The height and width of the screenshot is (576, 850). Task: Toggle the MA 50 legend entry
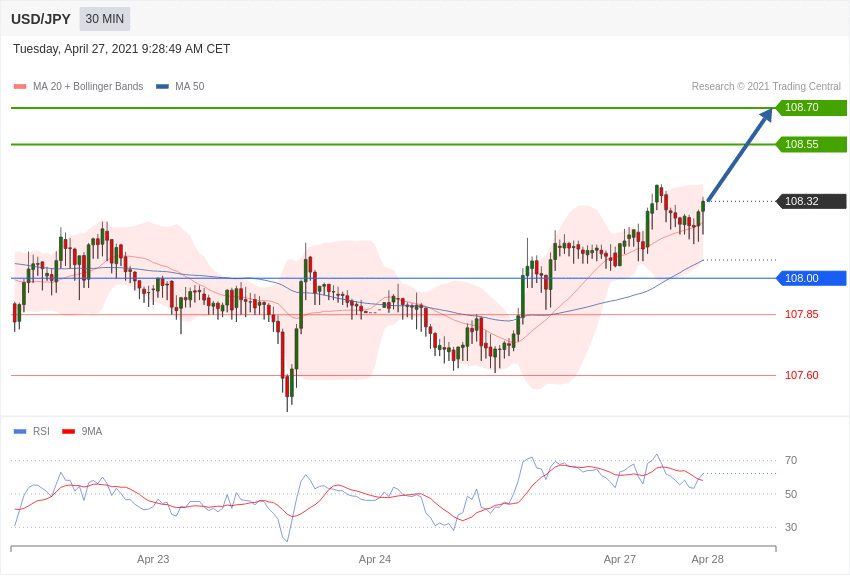pos(180,87)
